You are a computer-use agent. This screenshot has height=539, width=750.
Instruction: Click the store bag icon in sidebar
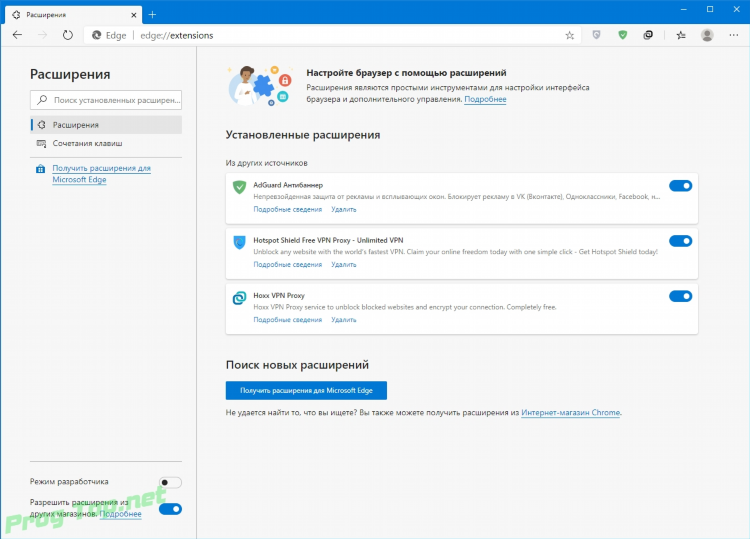click(41, 169)
